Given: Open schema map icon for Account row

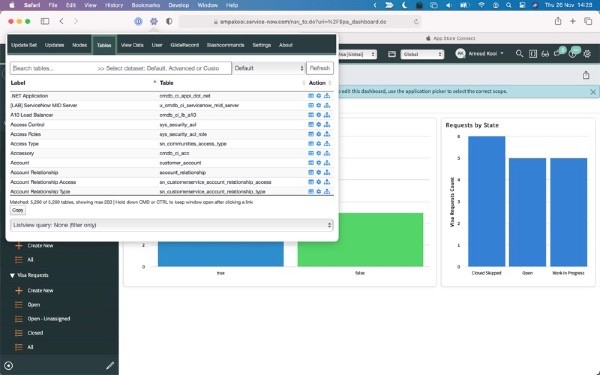Looking at the screenshot, I should click(x=327, y=163).
